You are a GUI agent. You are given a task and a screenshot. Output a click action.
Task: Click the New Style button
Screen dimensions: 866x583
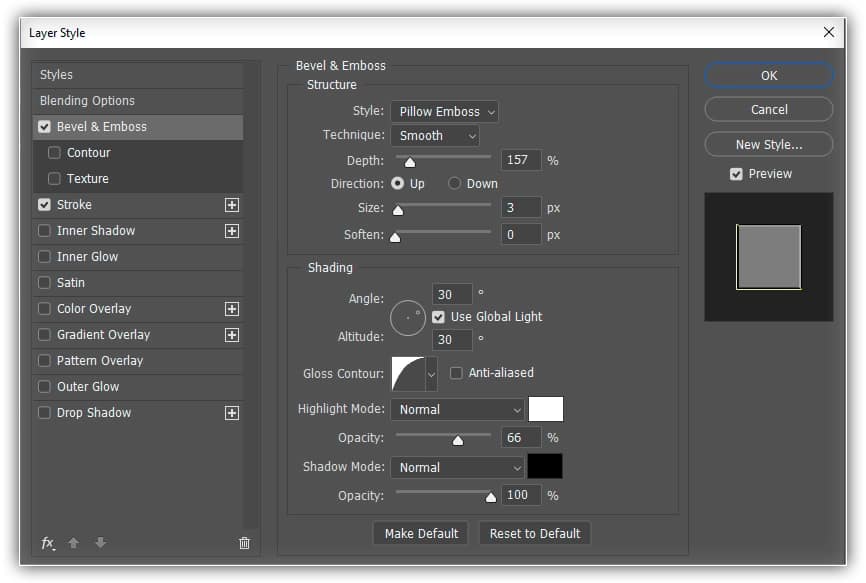[768, 144]
